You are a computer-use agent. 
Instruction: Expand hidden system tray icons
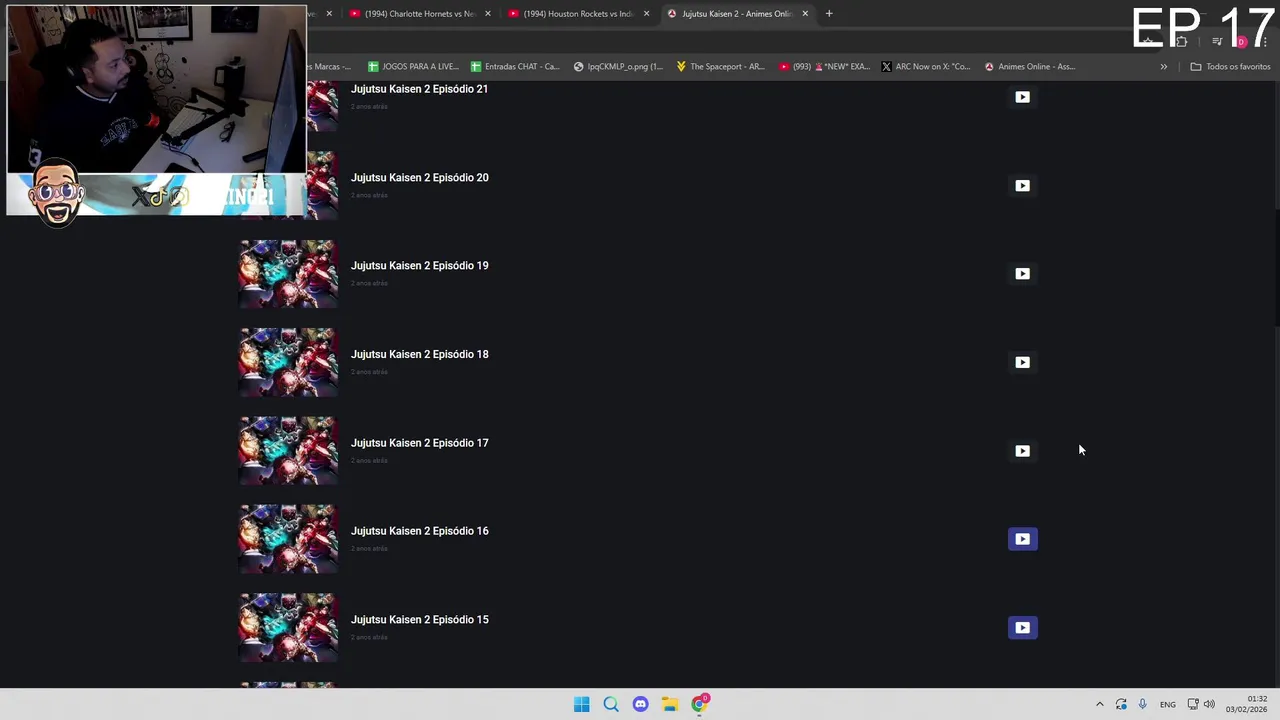[1100, 704]
